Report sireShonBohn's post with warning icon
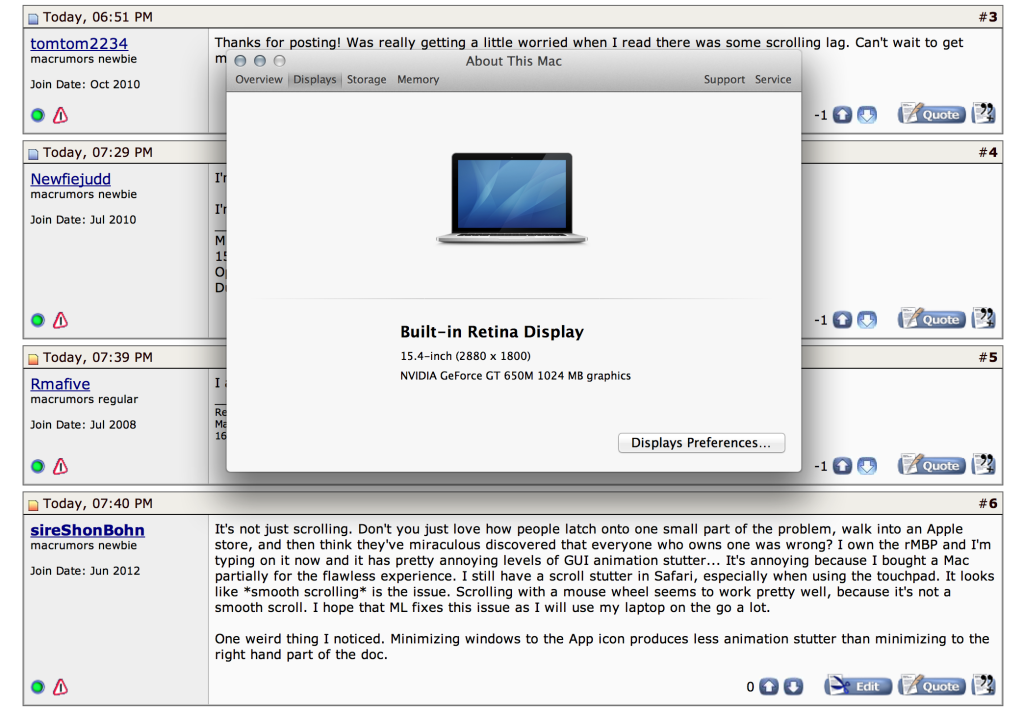Image resolution: width=1023 pixels, height=715 pixels. 61,687
